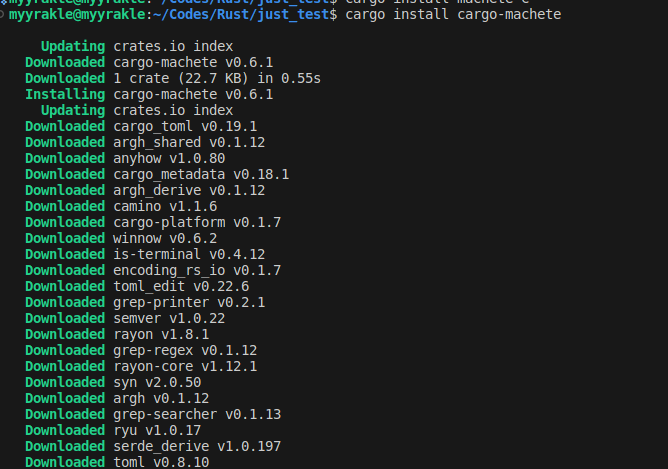Screen dimensions: 668x469
Task: Click the serde_derive v1.0.197 line
Action: pyautogui.click(x=197, y=446)
